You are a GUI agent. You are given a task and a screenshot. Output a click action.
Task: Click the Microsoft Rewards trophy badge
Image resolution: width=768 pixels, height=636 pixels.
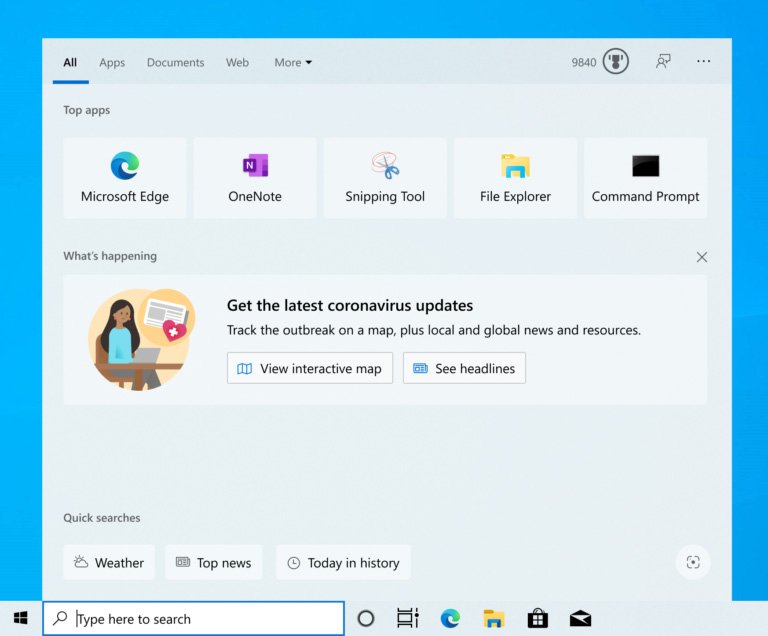[x=615, y=62]
